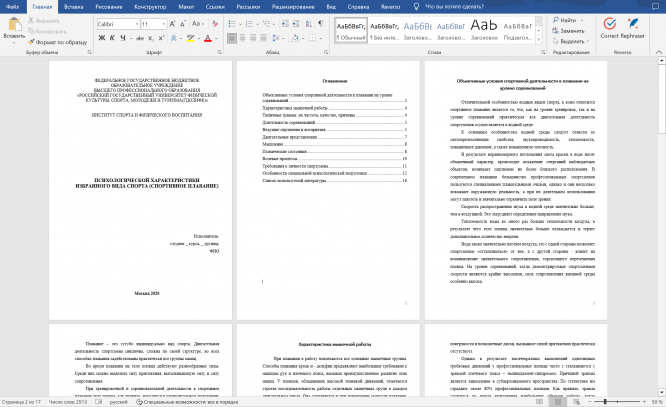Open font group dialog launcher
The width and height of the screenshot is (666, 407).
click(x=220, y=52)
